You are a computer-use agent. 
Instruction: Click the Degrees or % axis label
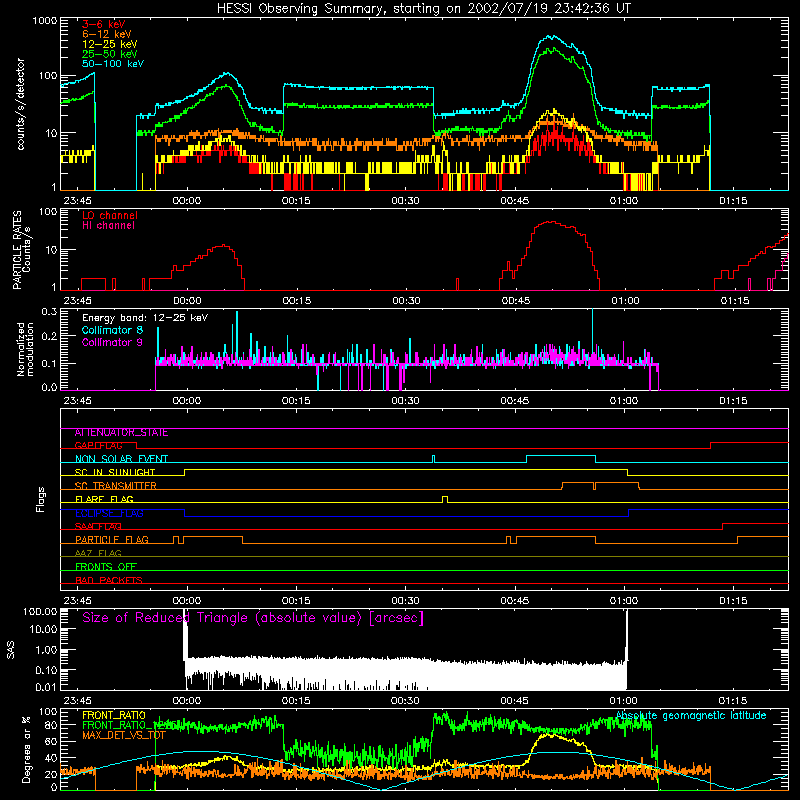tap(26, 750)
